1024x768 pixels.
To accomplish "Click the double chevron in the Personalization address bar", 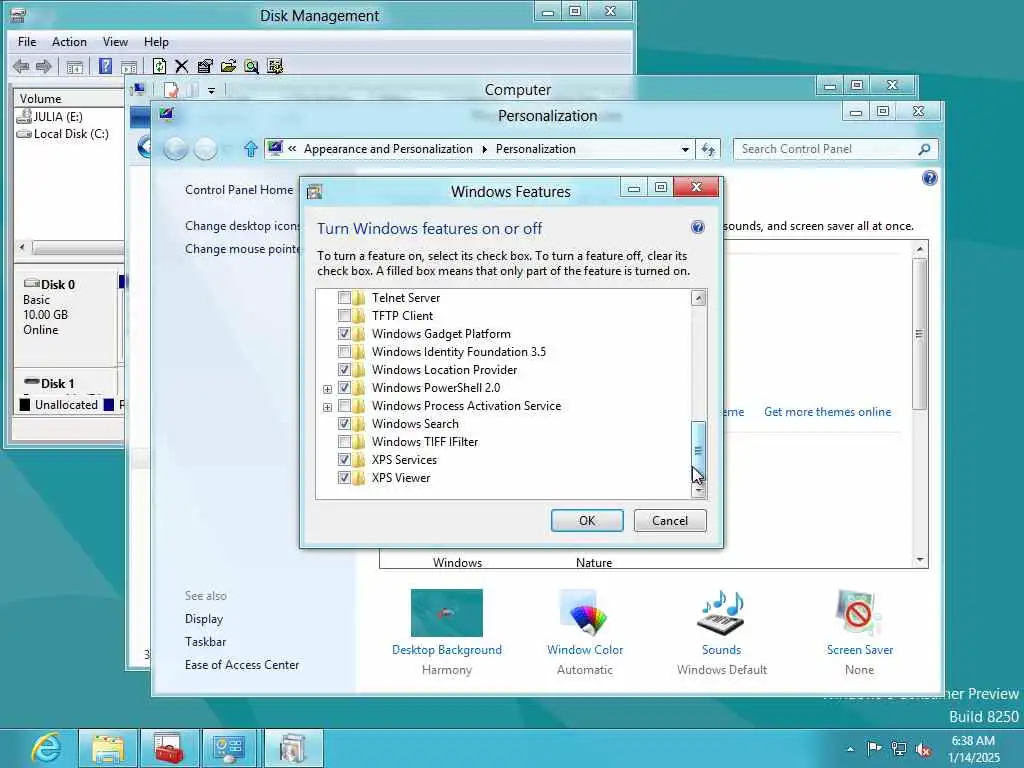I will pyautogui.click(x=292, y=149).
